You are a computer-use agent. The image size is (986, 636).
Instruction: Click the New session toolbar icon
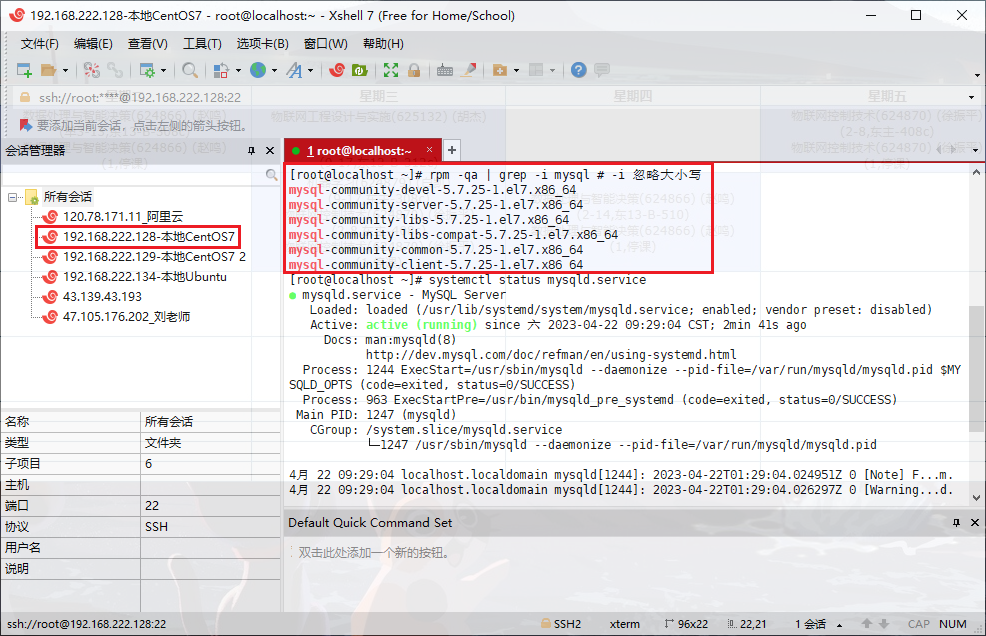(x=25, y=70)
